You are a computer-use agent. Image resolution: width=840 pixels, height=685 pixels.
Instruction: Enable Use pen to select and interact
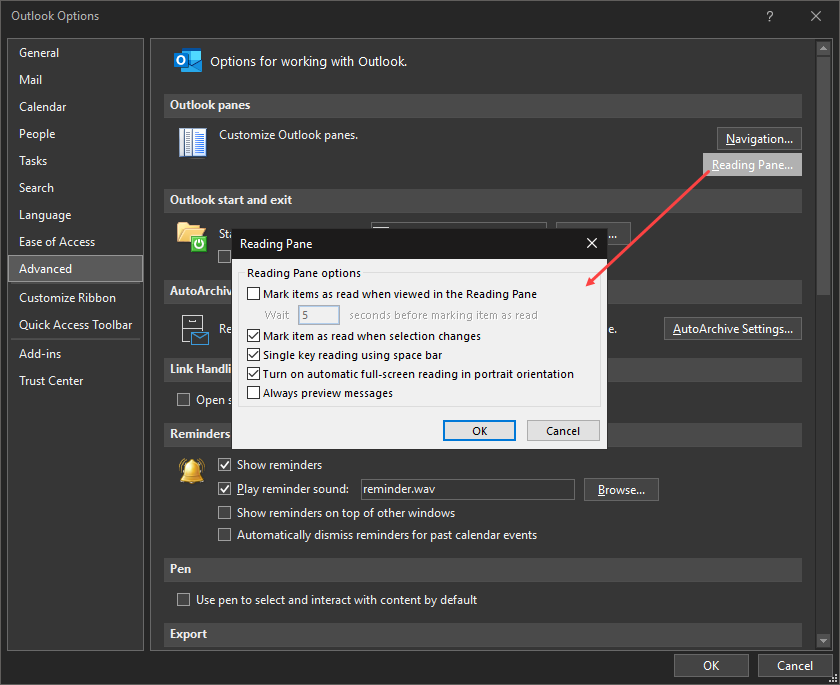click(x=183, y=599)
